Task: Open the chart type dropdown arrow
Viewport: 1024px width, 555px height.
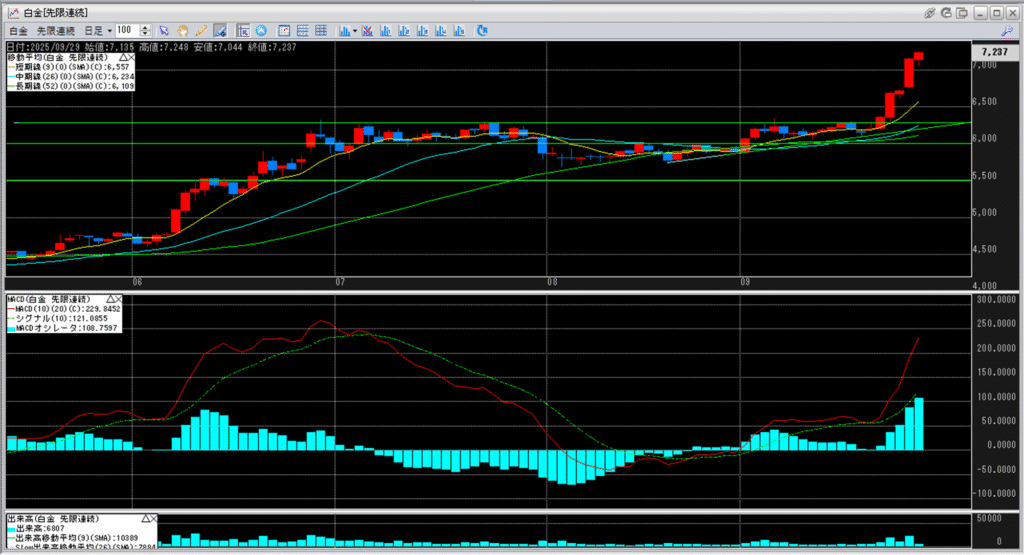Action: pos(353,31)
